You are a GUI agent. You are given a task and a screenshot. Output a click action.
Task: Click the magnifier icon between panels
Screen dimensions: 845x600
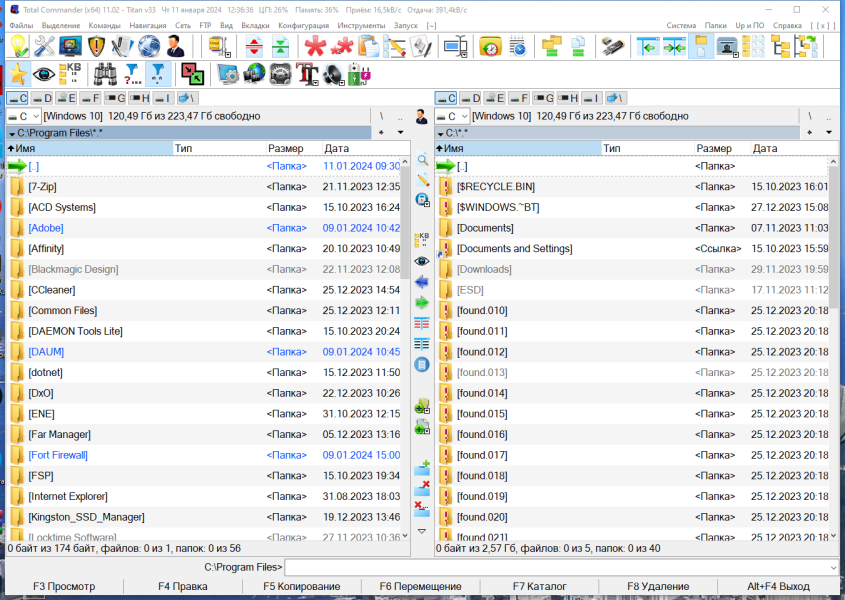(x=422, y=160)
